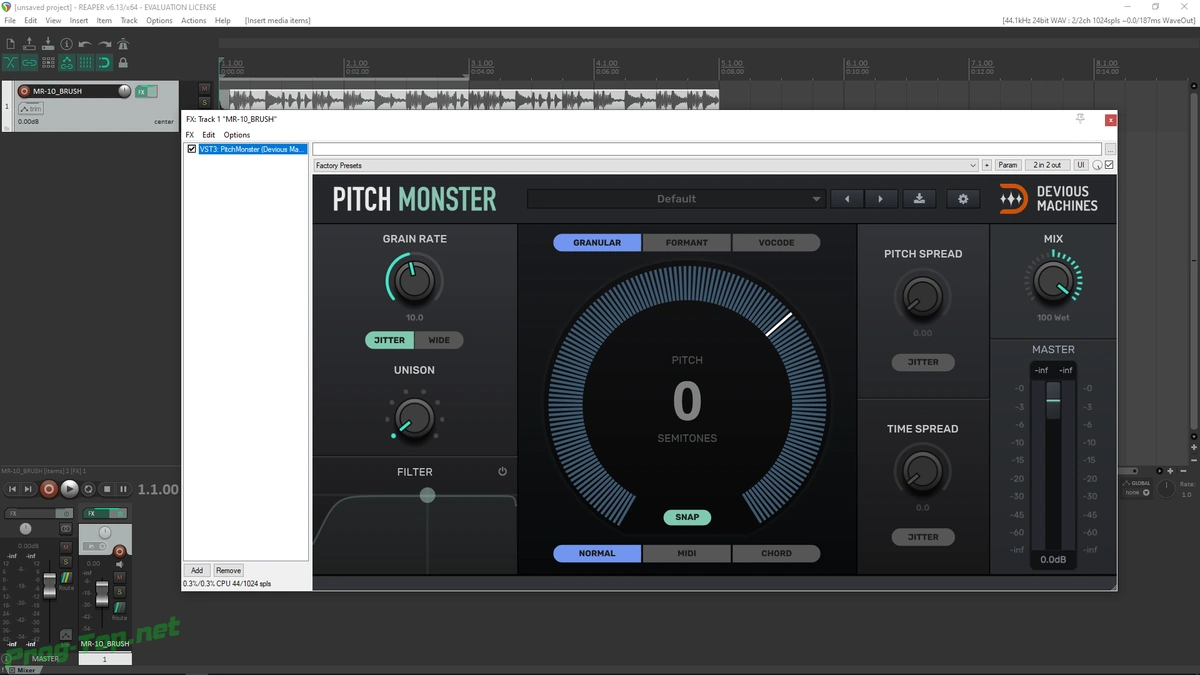Click the Remove button in FX chain
The width and height of the screenshot is (1200, 675).
pos(228,570)
